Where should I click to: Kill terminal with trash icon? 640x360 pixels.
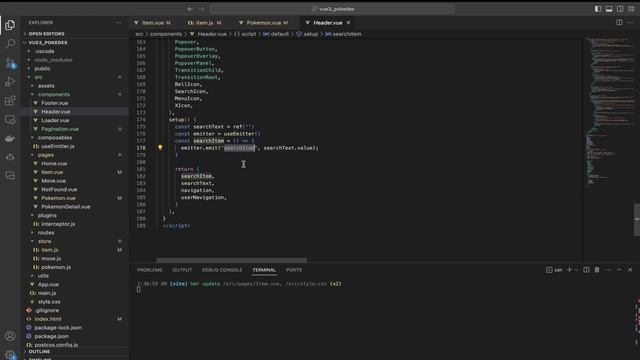click(597, 270)
